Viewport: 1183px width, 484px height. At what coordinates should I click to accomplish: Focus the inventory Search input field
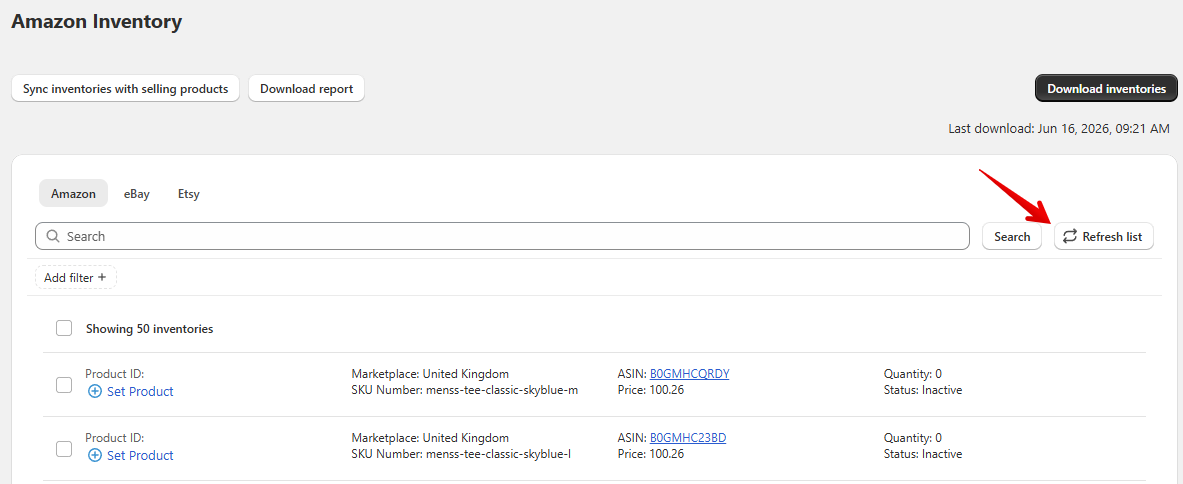tap(502, 236)
